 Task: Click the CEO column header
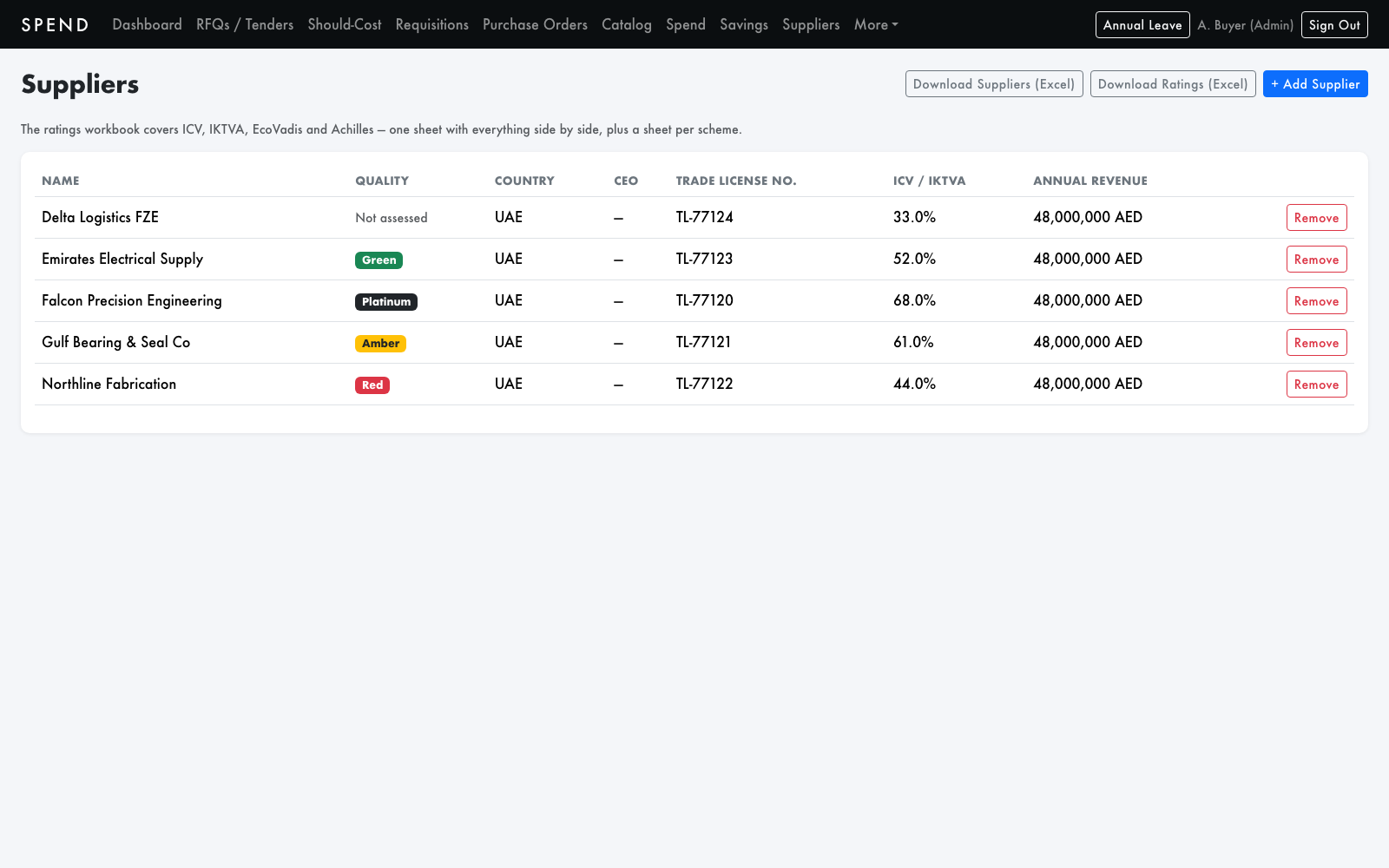point(626,181)
